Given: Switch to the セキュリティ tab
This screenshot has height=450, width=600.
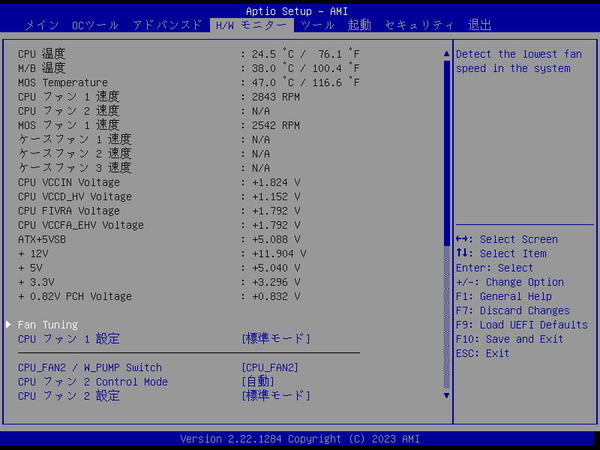Looking at the screenshot, I should (419, 25).
